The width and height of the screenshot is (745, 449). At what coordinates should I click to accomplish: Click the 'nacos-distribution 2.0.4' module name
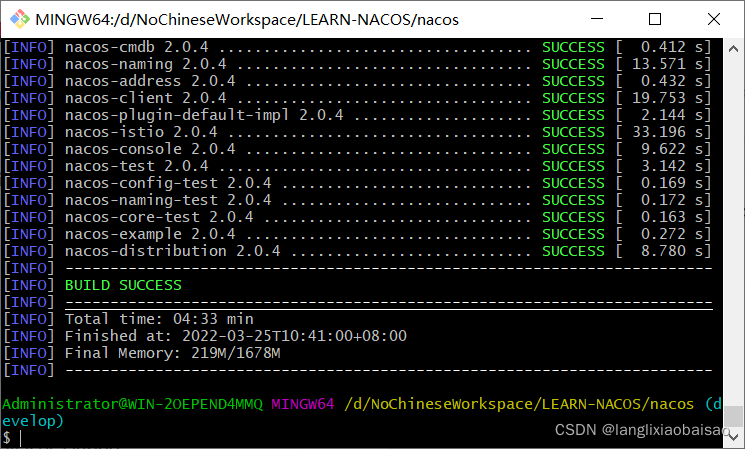[x=172, y=251]
